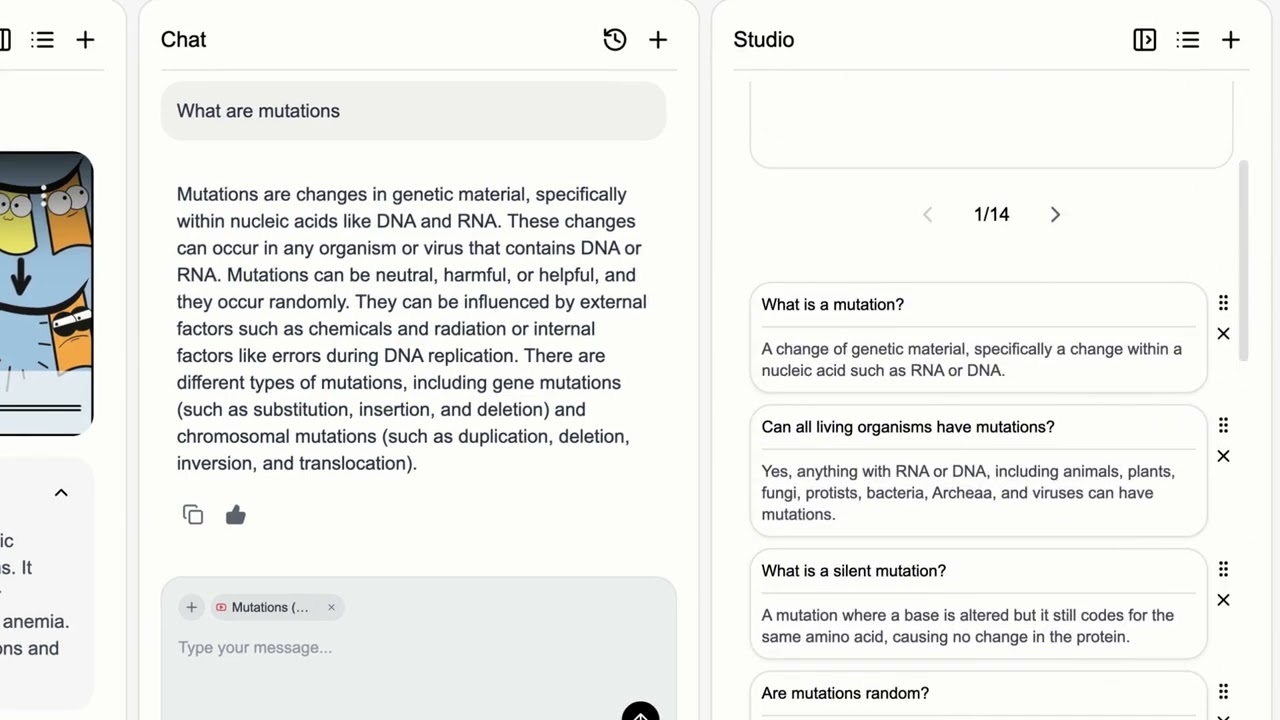Remove Mutations source chip from message
Screen dimensions: 1280x720
[331, 607]
